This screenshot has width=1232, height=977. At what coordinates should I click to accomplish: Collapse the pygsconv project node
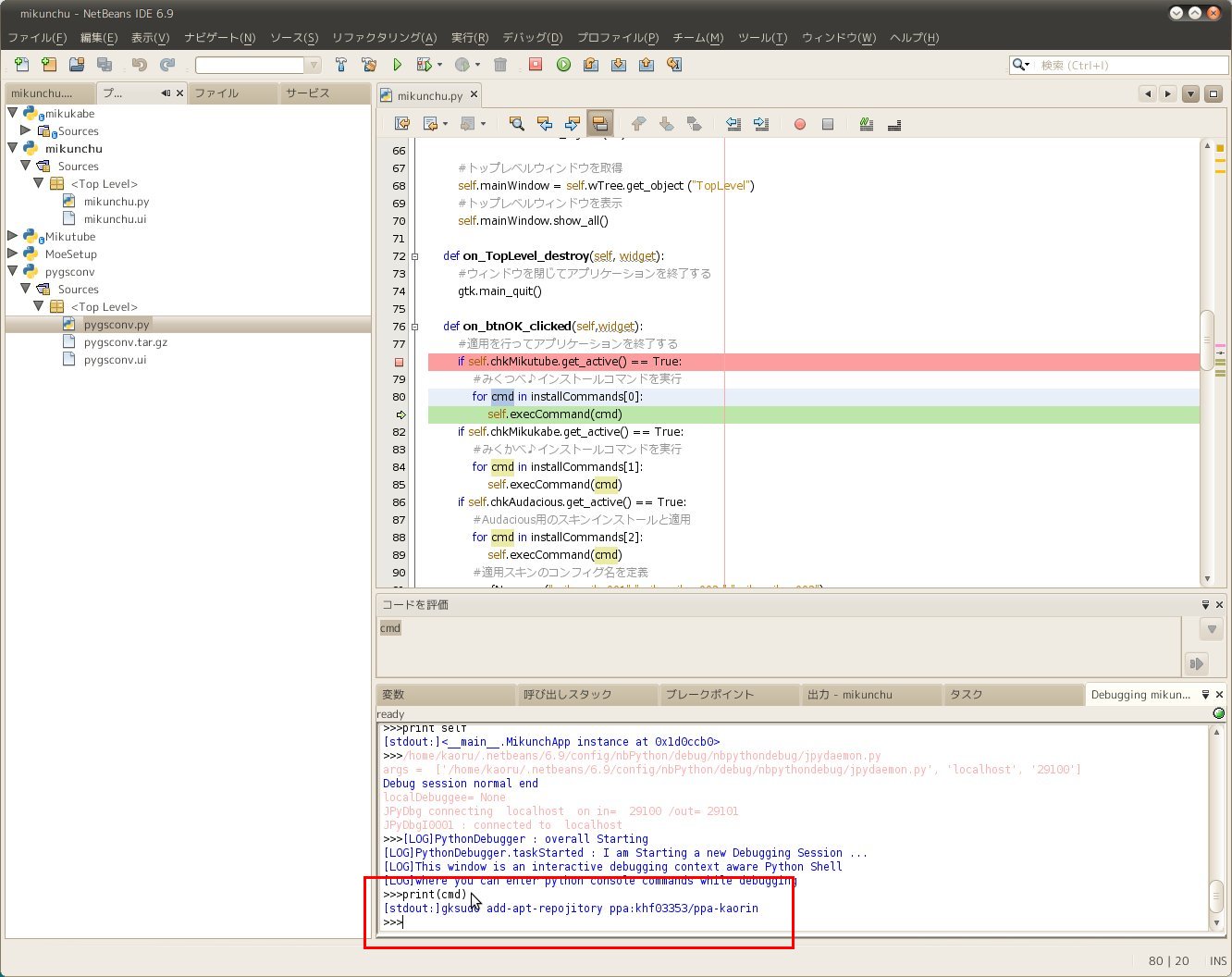click(x=13, y=271)
